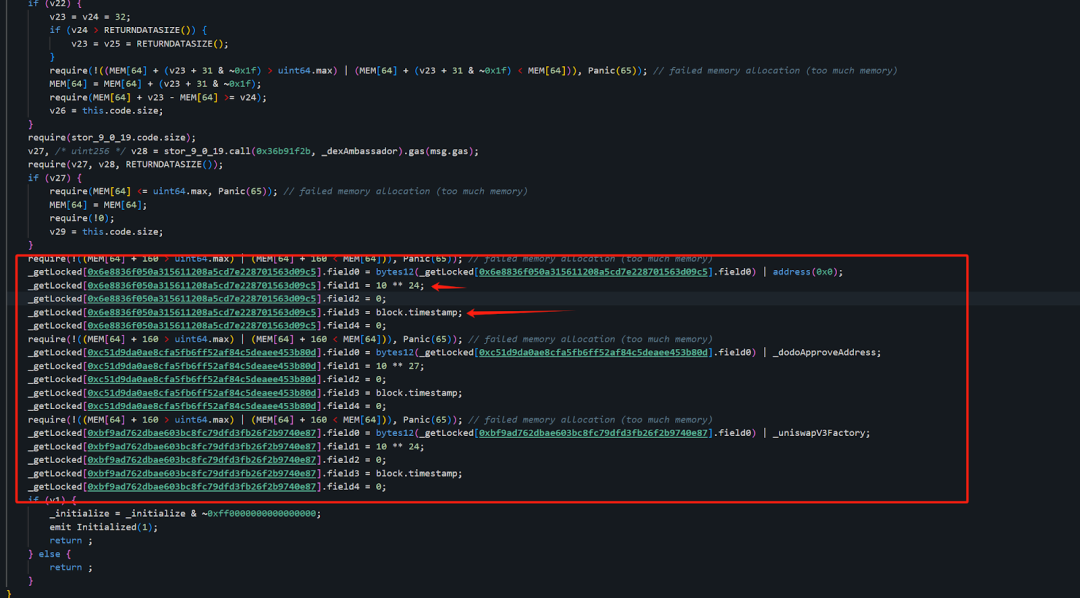Open 0x6e88 link inside bytes12 expression

596,271
